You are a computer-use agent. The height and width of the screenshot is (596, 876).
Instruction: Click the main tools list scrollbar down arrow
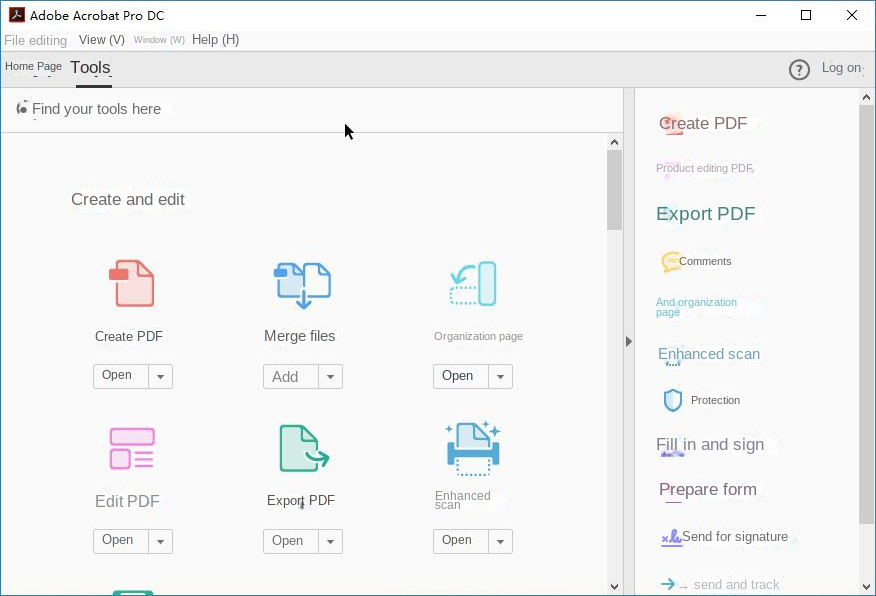[614, 587]
